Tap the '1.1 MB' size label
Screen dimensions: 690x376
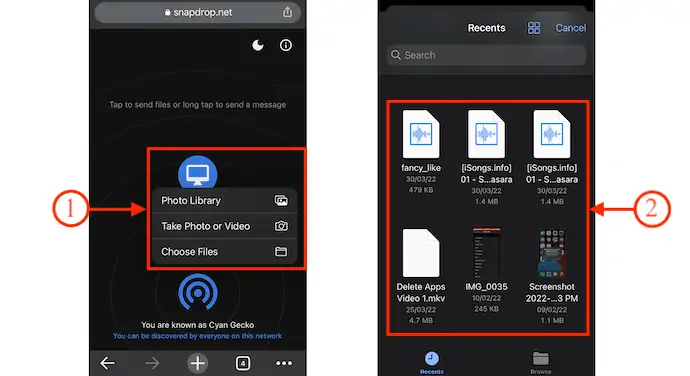pos(552,321)
